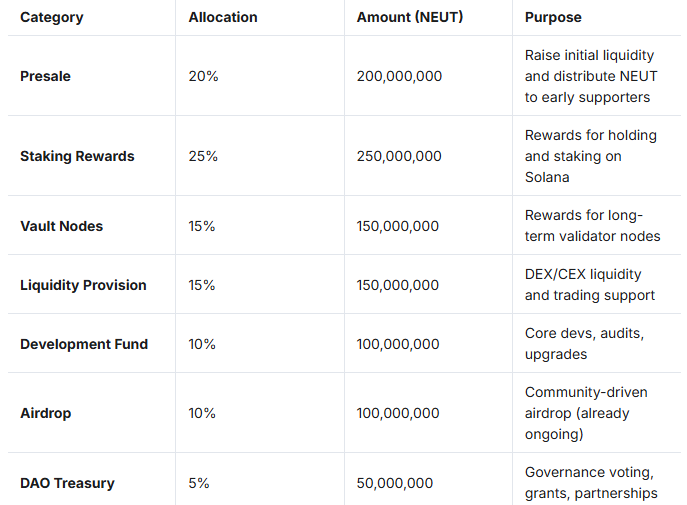Click the 'DEX/CEX liquidity and trading support' text

point(589,285)
